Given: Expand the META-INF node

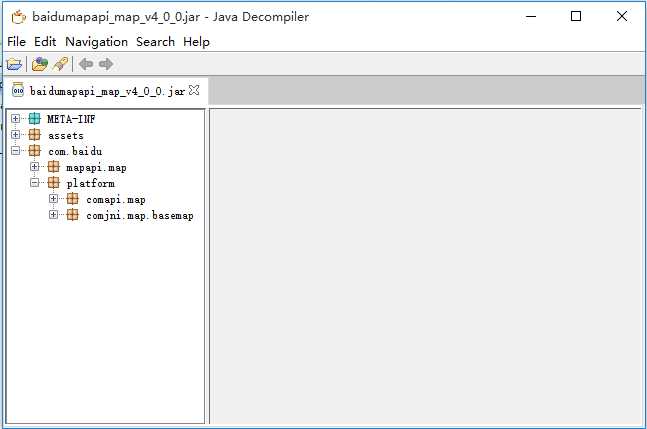Looking at the screenshot, I should coord(15,119).
